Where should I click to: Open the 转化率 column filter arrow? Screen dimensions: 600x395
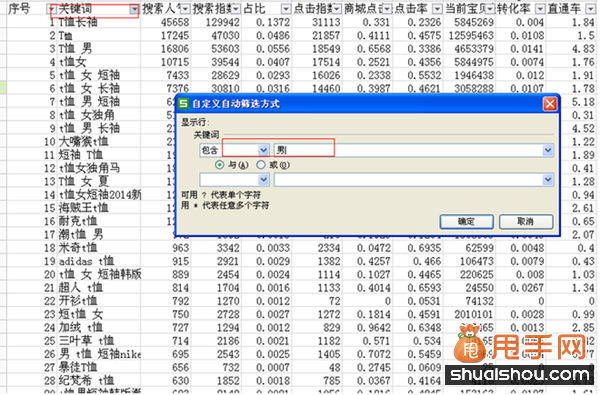[540, 9]
